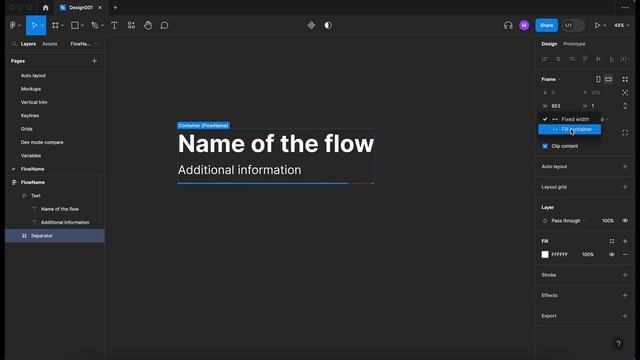Toggle the Dev Mode switch
This screenshot has width=640, height=360.
[x=573, y=25]
